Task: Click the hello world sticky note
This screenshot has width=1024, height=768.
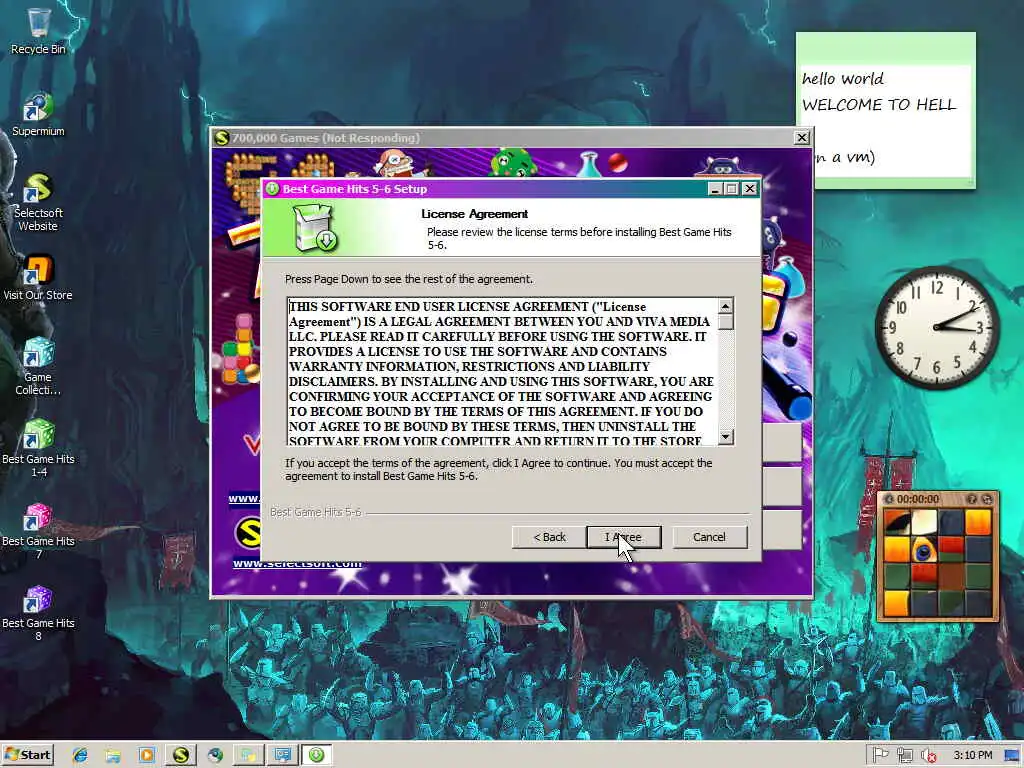Action: coord(886,111)
